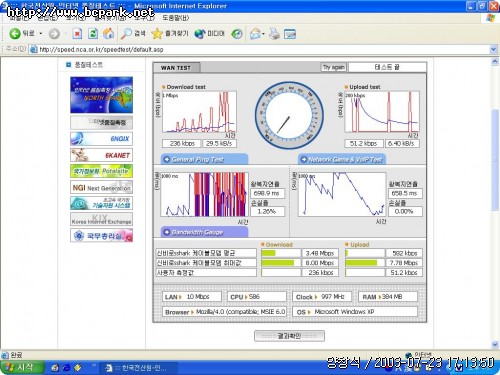
Task: Click the Windows Start button
Action: [21, 368]
